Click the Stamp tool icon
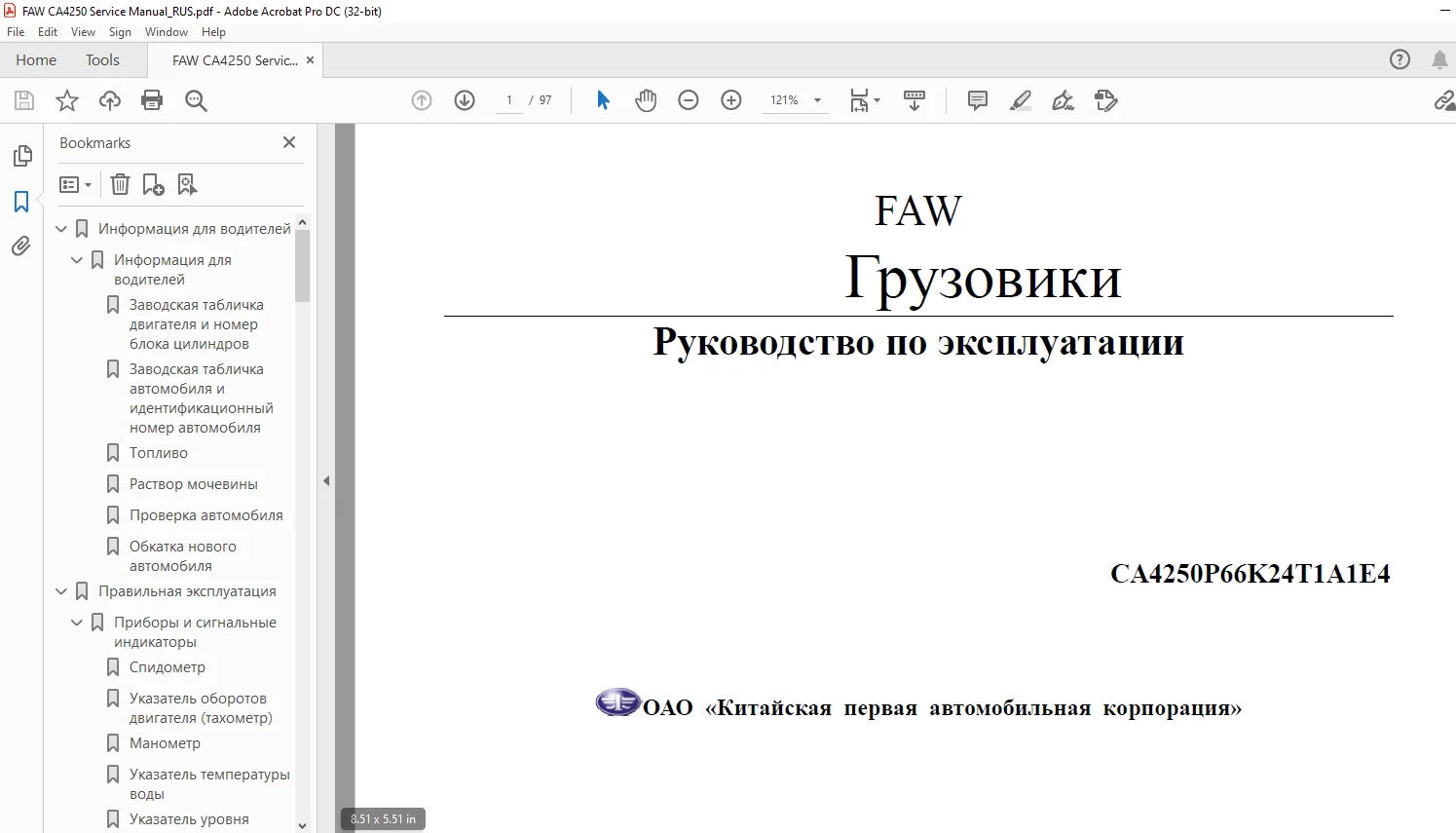 click(x=1106, y=100)
